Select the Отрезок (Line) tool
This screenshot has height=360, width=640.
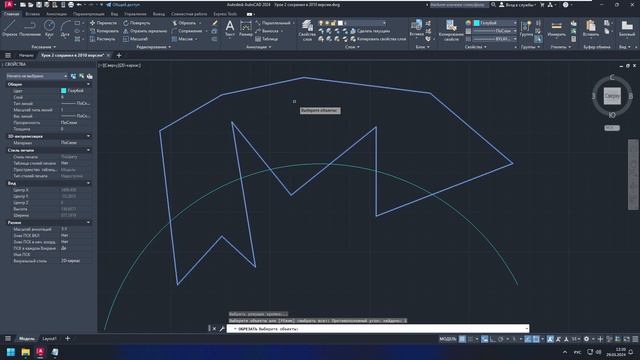point(9,28)
